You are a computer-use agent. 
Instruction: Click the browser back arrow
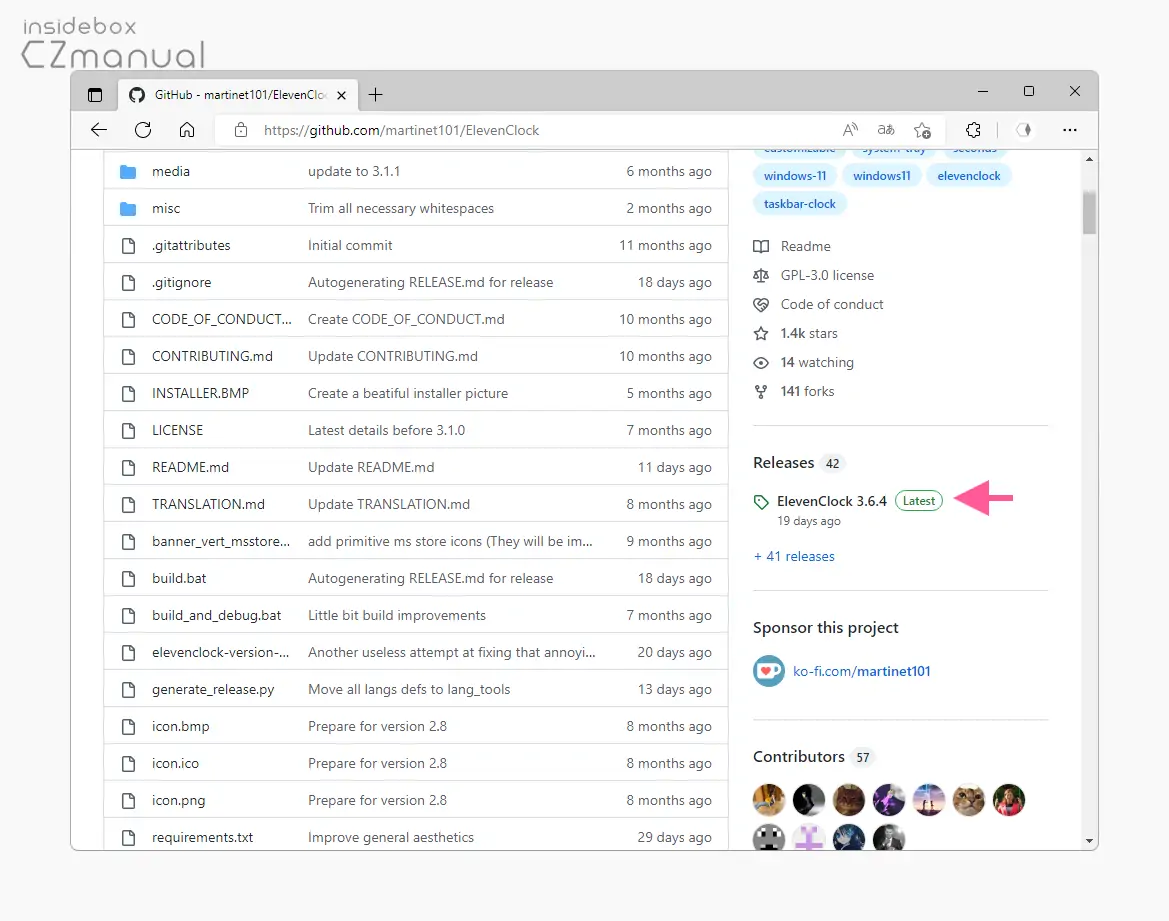coord(98,130)
